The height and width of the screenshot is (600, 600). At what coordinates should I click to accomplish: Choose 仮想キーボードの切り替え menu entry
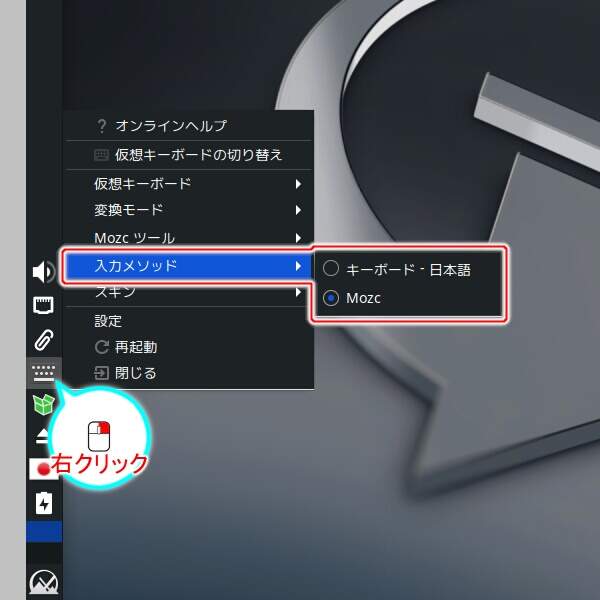190,155
